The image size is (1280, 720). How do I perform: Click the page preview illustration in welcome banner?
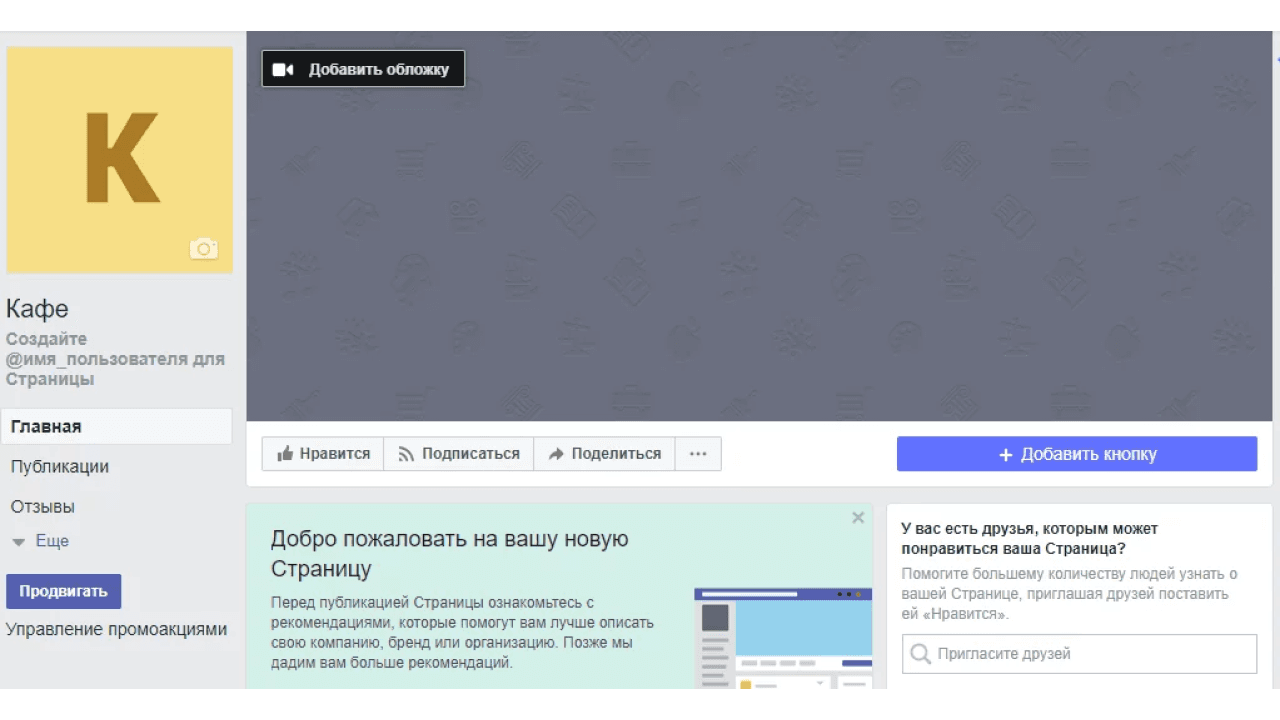point(783,638)
